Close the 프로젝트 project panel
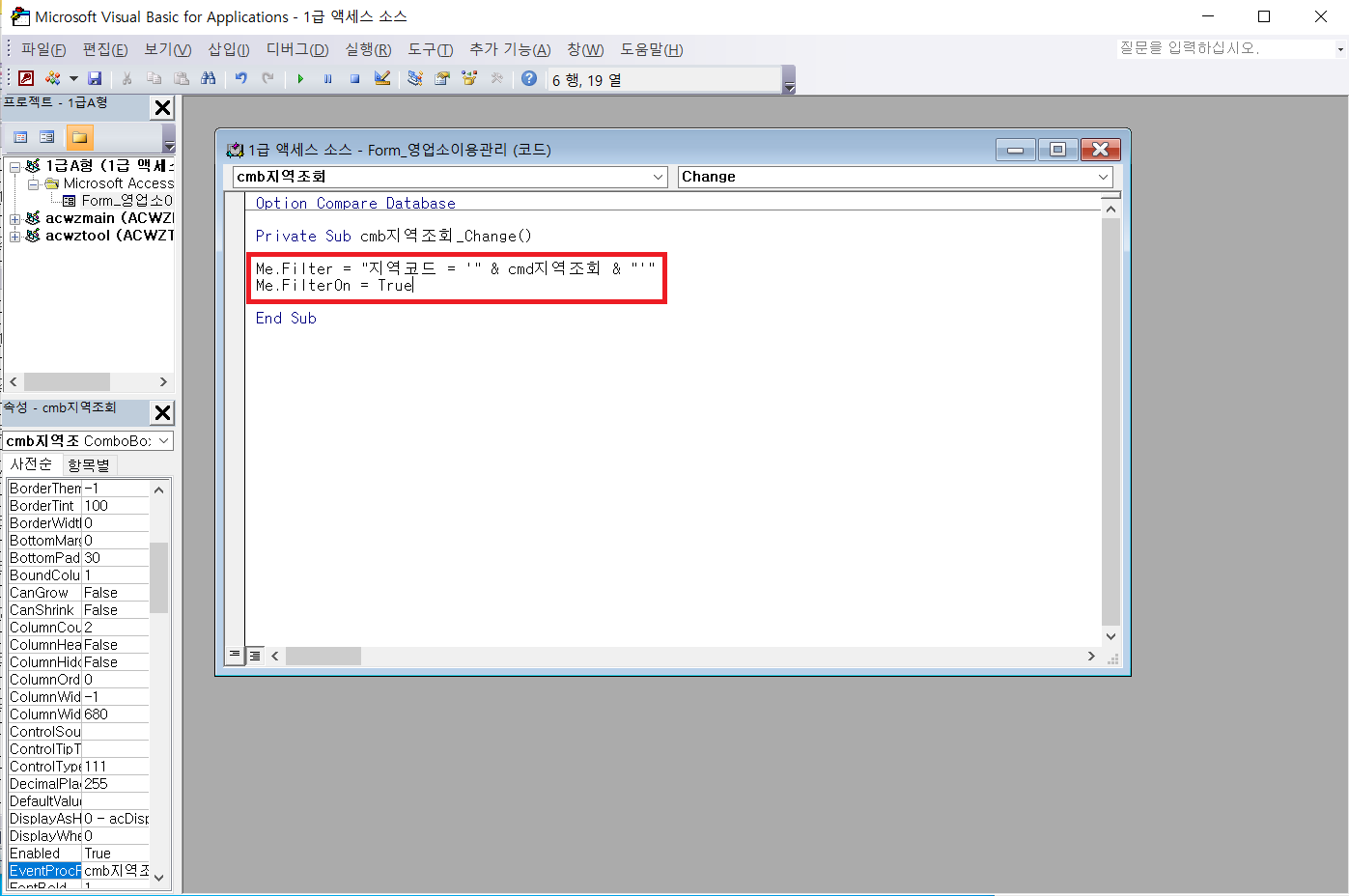 163,108
